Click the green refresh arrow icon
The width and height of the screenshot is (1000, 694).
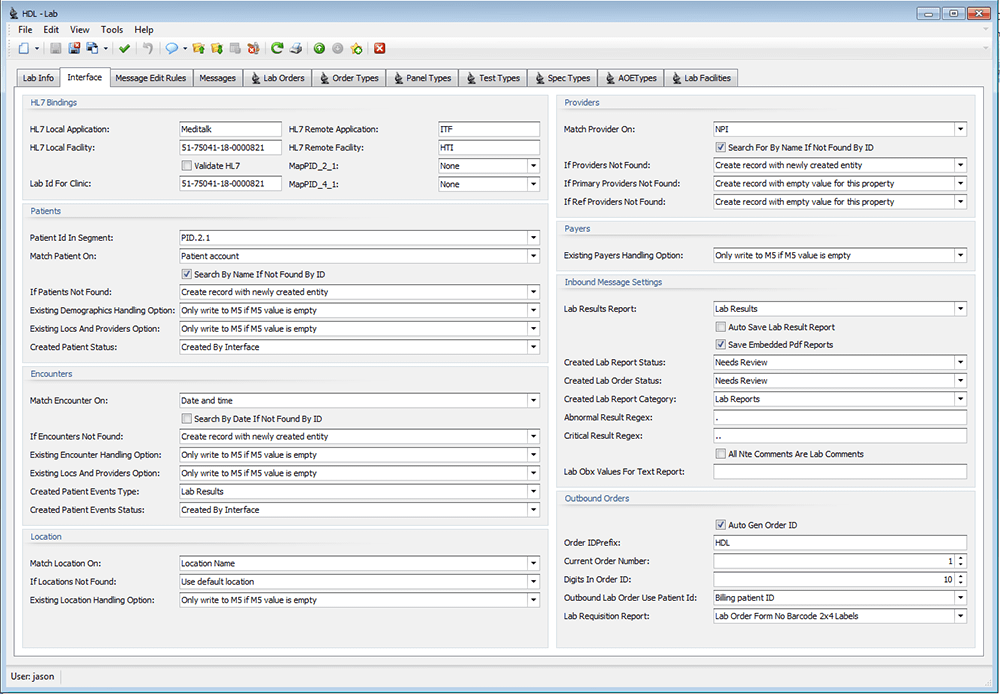click(x=277, y=48)
